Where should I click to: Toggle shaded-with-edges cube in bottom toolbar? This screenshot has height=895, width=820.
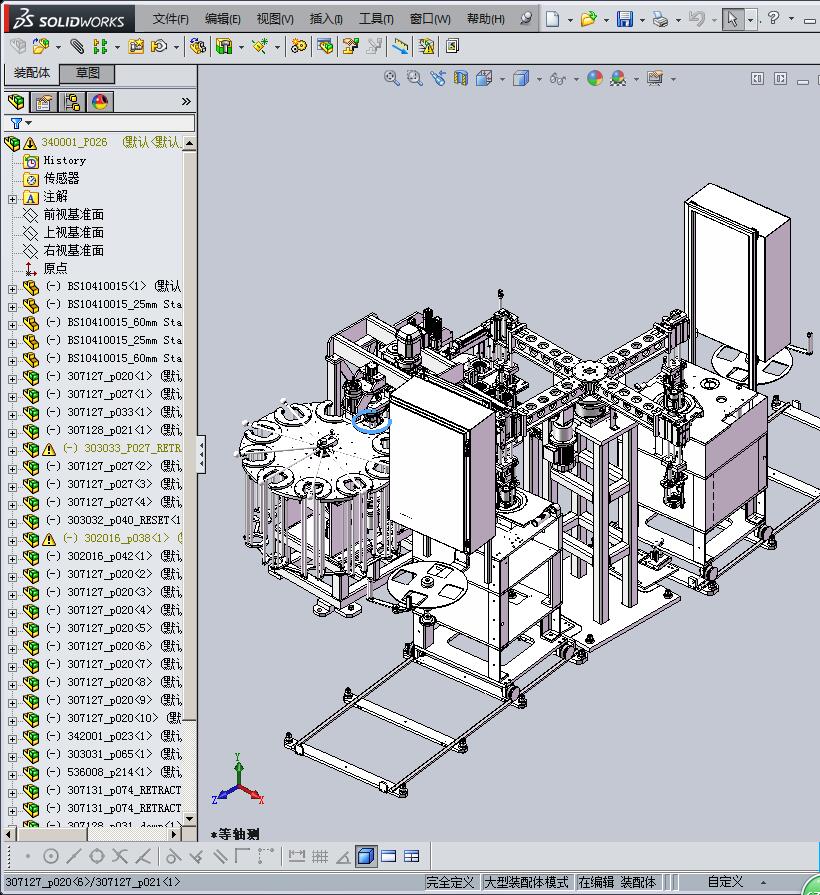[366, 856]
